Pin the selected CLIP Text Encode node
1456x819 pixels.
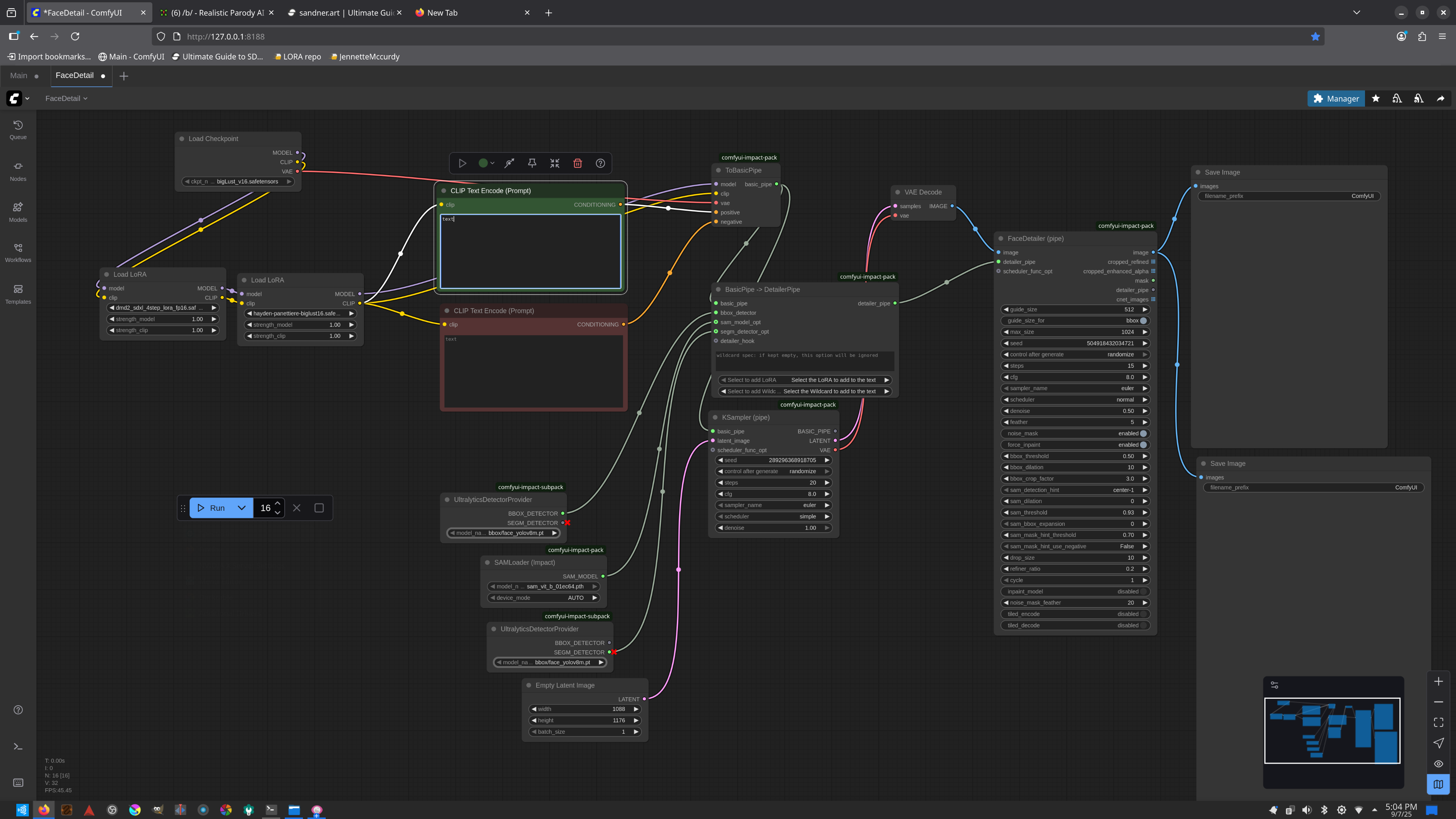[x=532, y=163]
